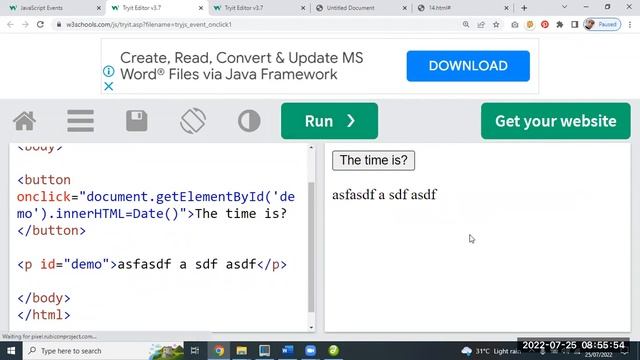Open File Explorer from taskbar
The width and height of the screenshot is (640, 360).
[x=242, y=351]
